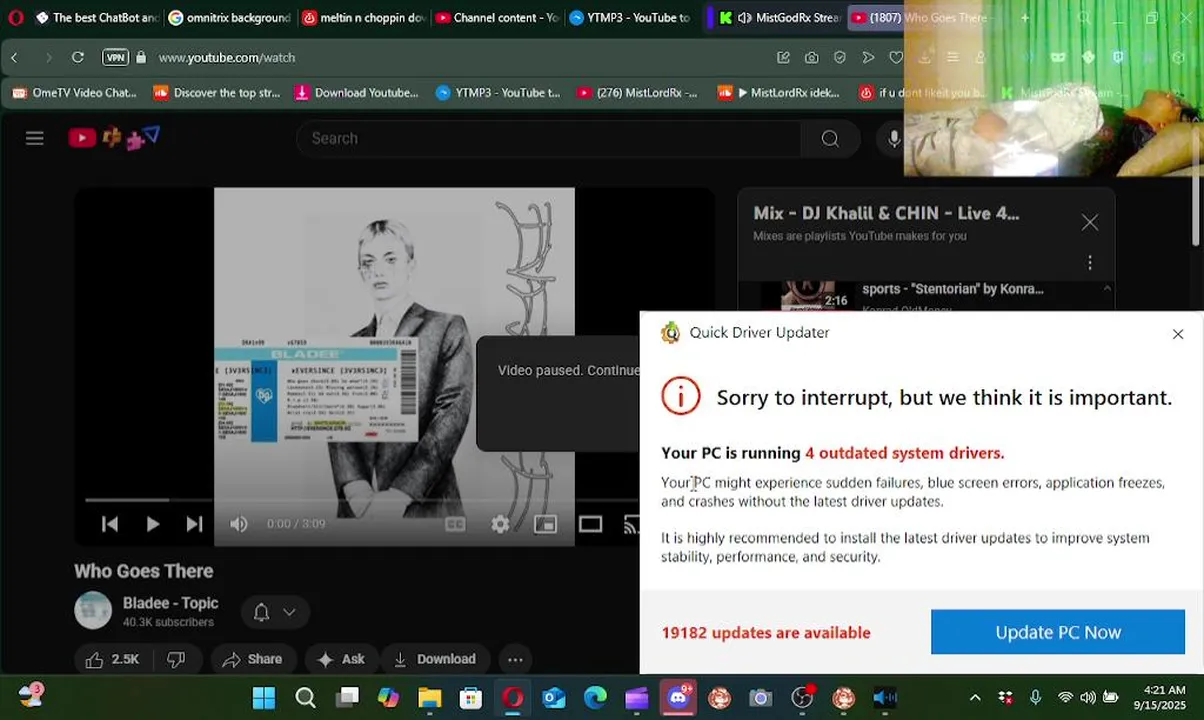Play the paused Who Goes There video
Viewport: 1204px width, 720px height.
click(152, 524)
